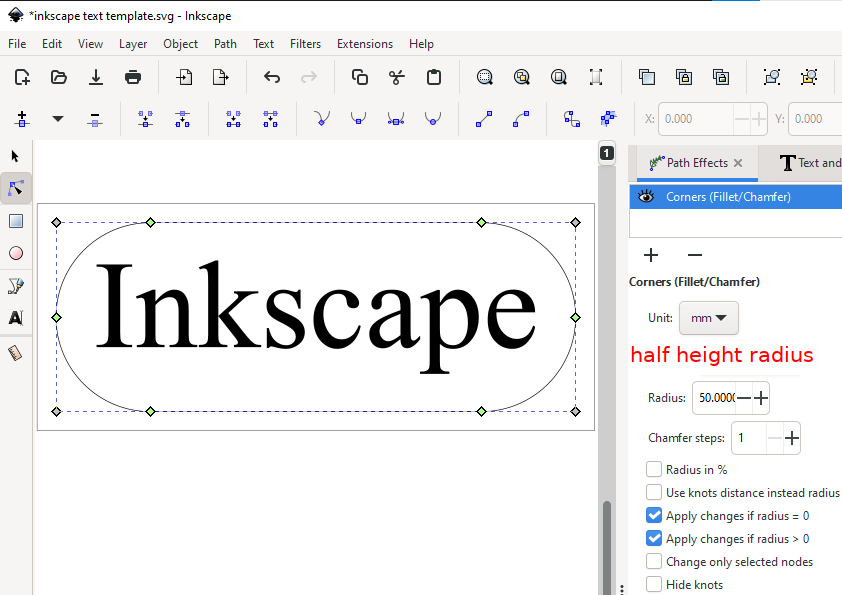Viewport: 842px width, 595px height.
Task: Zoom to fit drawing
Action: (521, 77)
